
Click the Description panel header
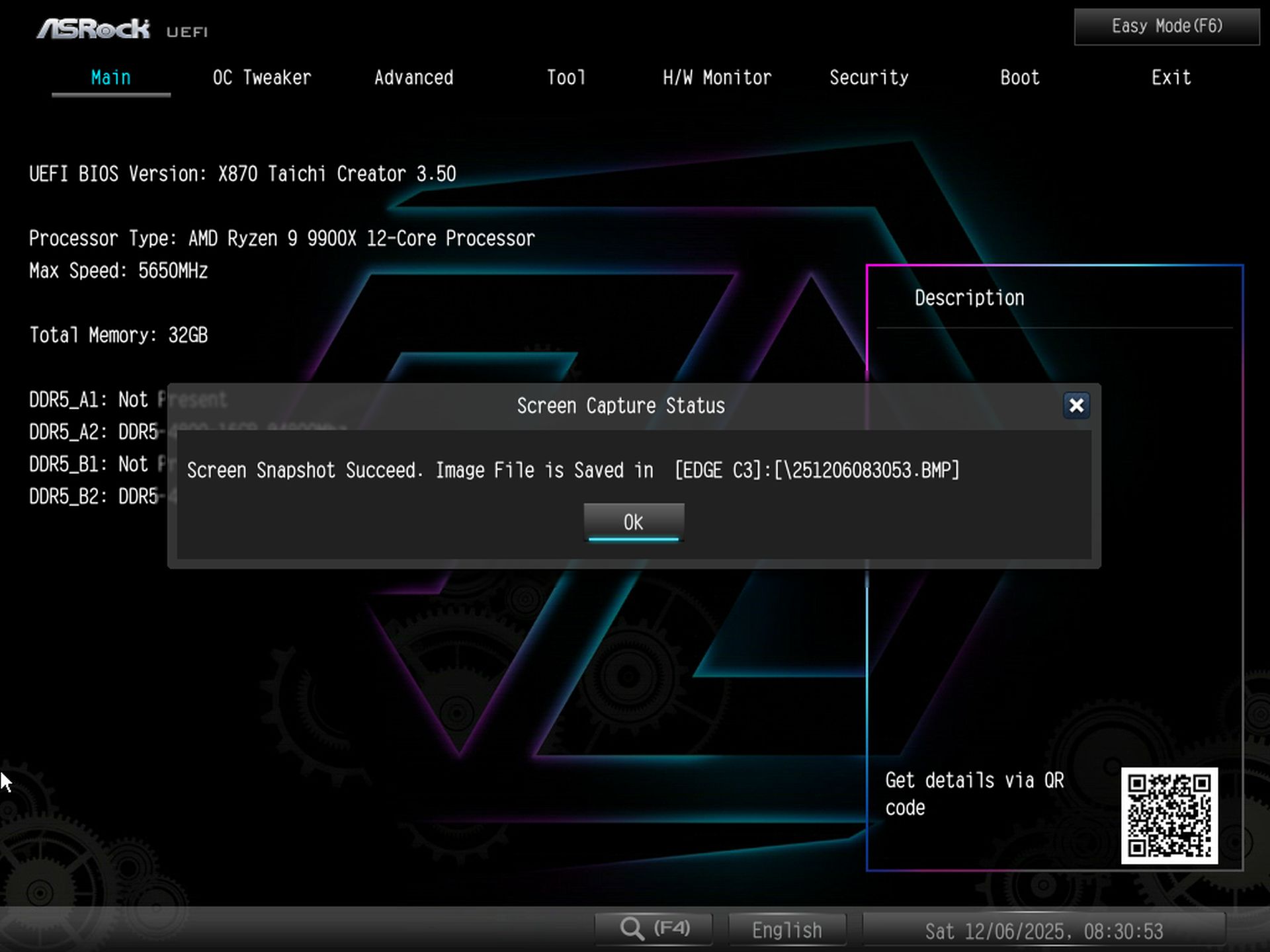tap(968, 297)
